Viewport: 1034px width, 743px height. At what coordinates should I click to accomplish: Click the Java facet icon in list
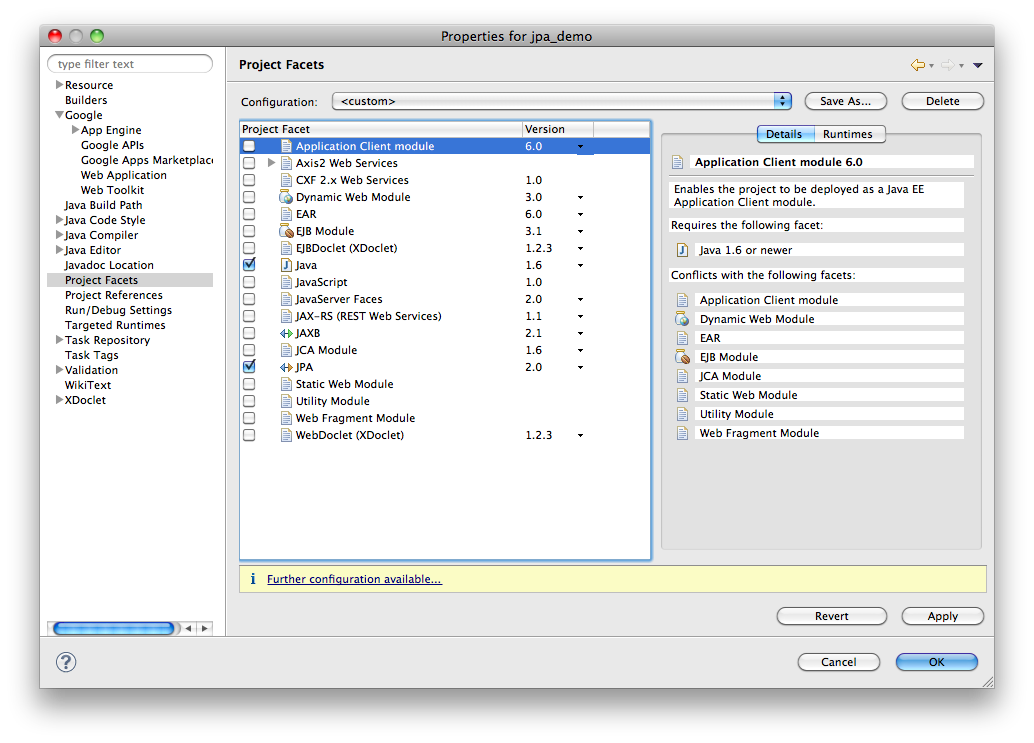[286, 265]
